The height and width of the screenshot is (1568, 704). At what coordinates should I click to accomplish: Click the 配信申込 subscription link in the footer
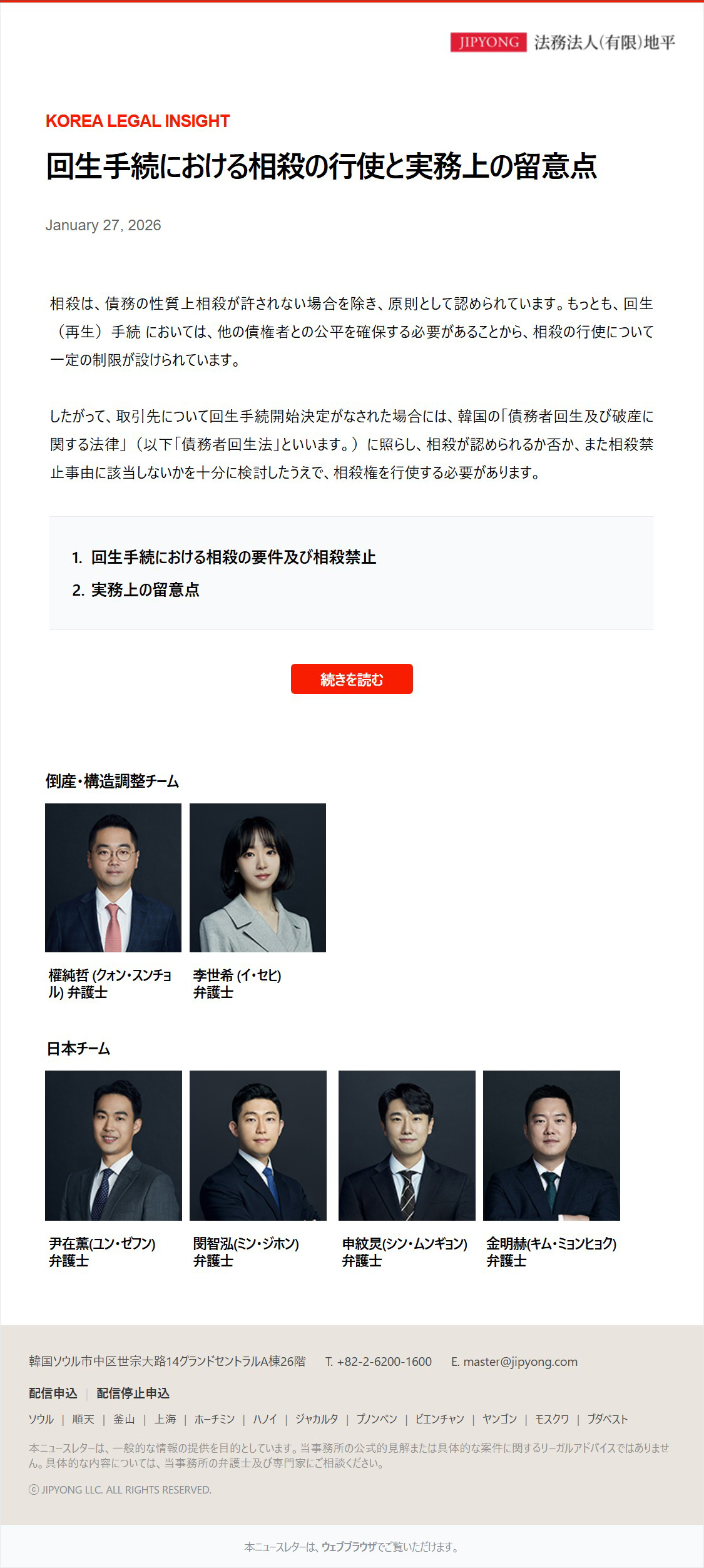tap(53, 1393)
